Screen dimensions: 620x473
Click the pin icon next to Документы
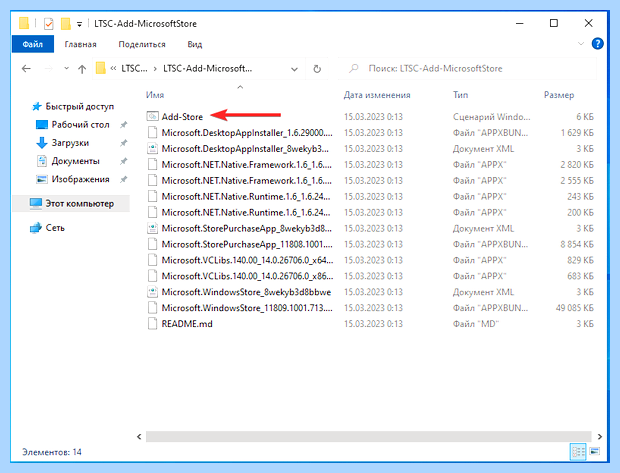coord(123,161)
